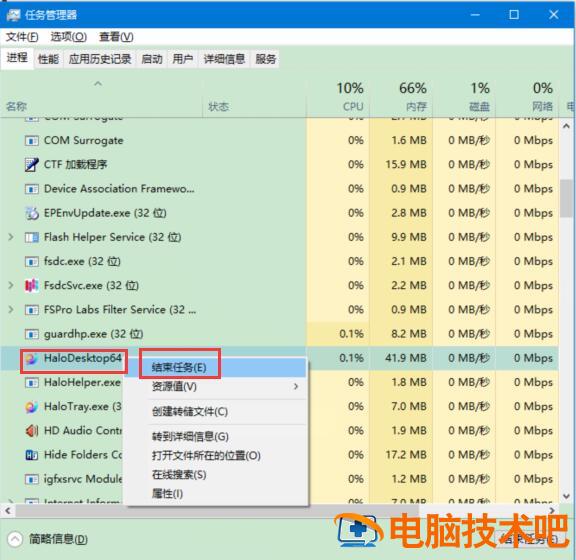Click the vertical scrollbar down arrow
The height and width of the screenshot is (560, 576).
(x=567, y=496)
